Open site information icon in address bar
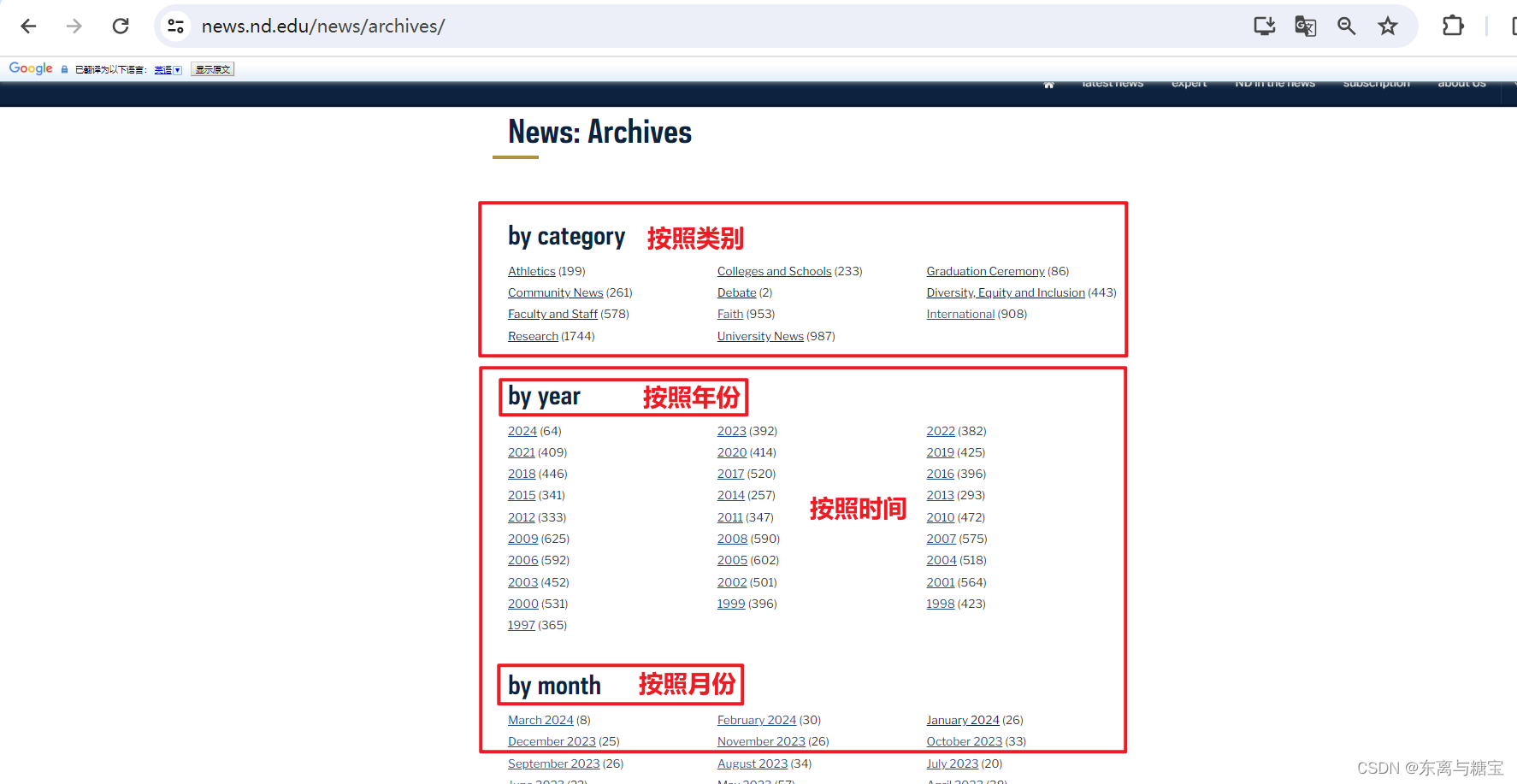Image resolution: width=1517 pixels, height=784 pixels. tap(176, 27)
